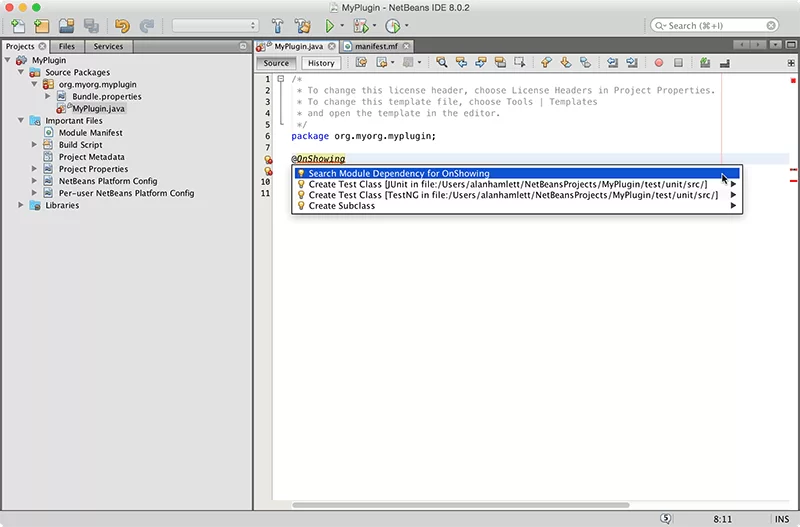
Task: Select Module Manifest in the tree
Action: point(90,133)
